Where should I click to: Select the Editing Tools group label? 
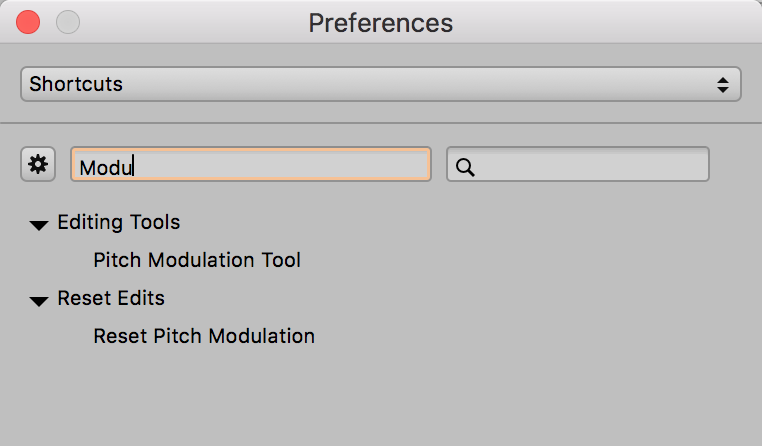(119, 222)
